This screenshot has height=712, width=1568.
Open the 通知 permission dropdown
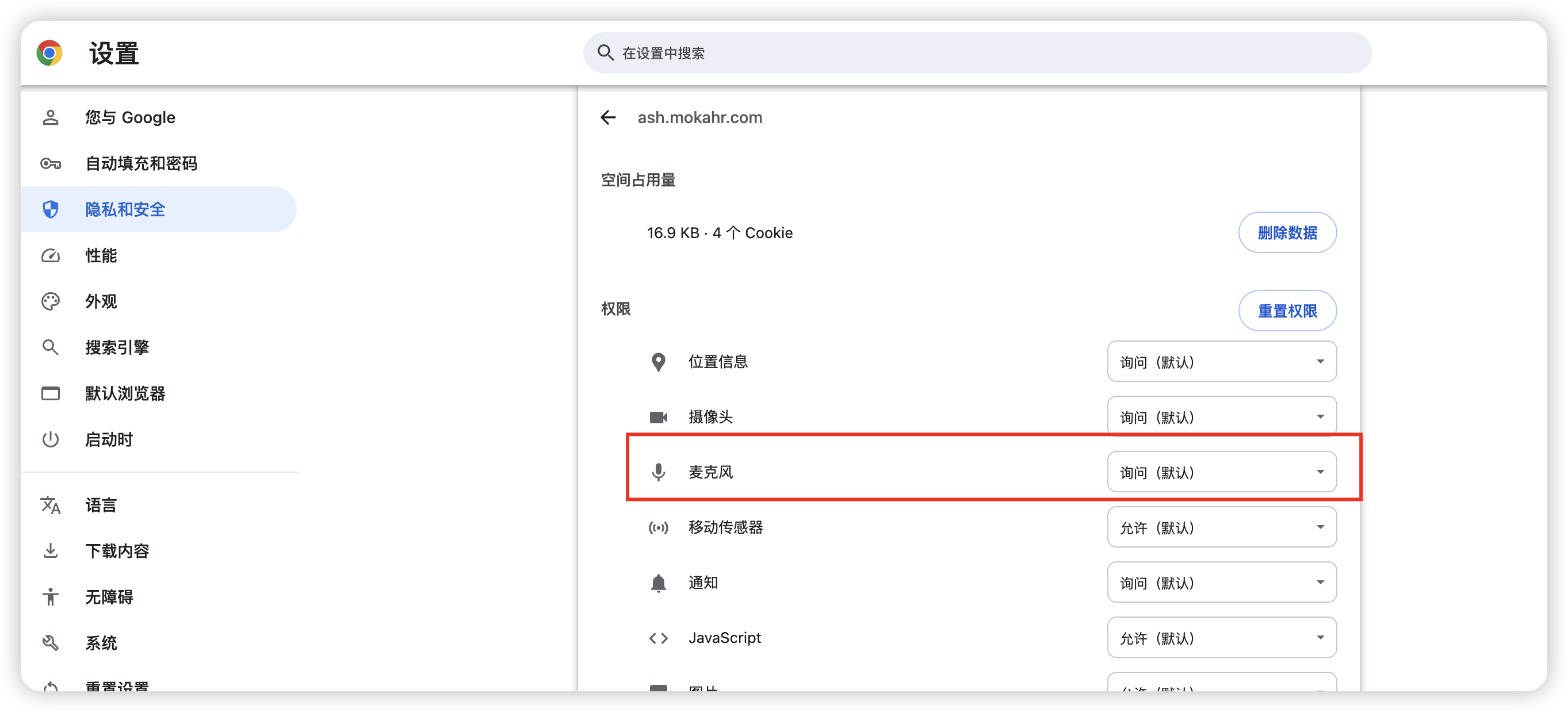(1221, 583)
